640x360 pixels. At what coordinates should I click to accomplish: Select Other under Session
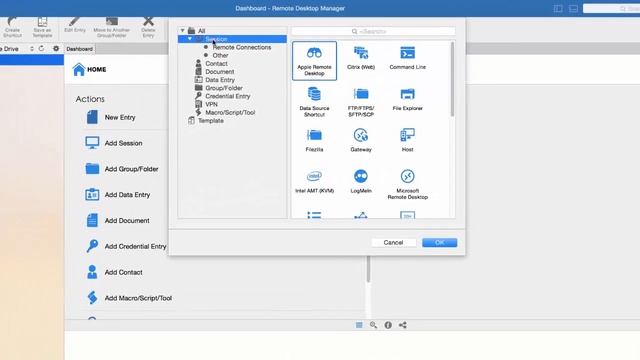click(x=220, y=56)
